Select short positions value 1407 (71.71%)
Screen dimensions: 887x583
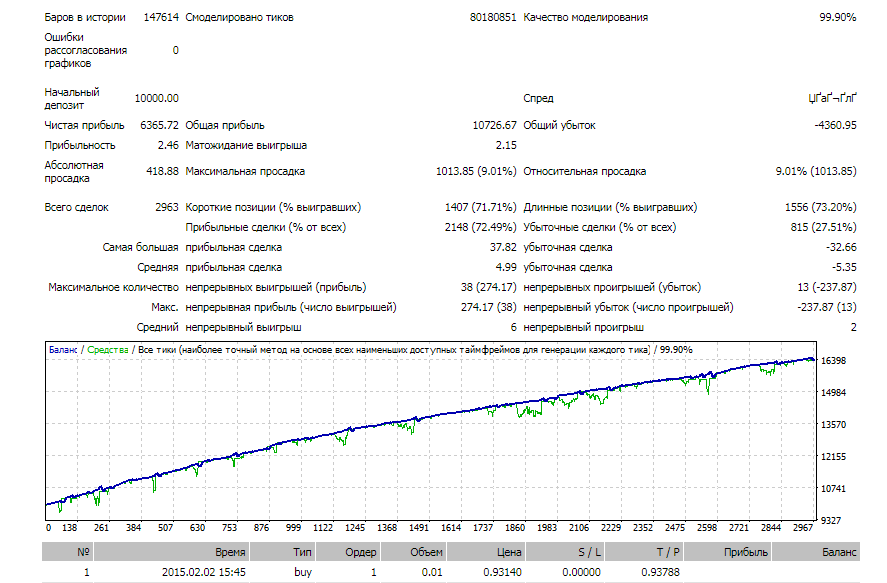point(480,208)
